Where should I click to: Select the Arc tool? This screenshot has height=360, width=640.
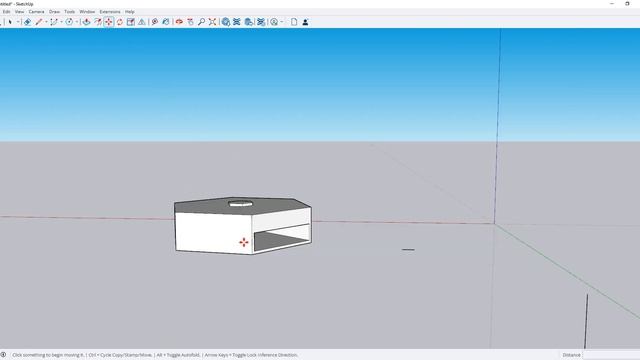(x=54, y=22)
